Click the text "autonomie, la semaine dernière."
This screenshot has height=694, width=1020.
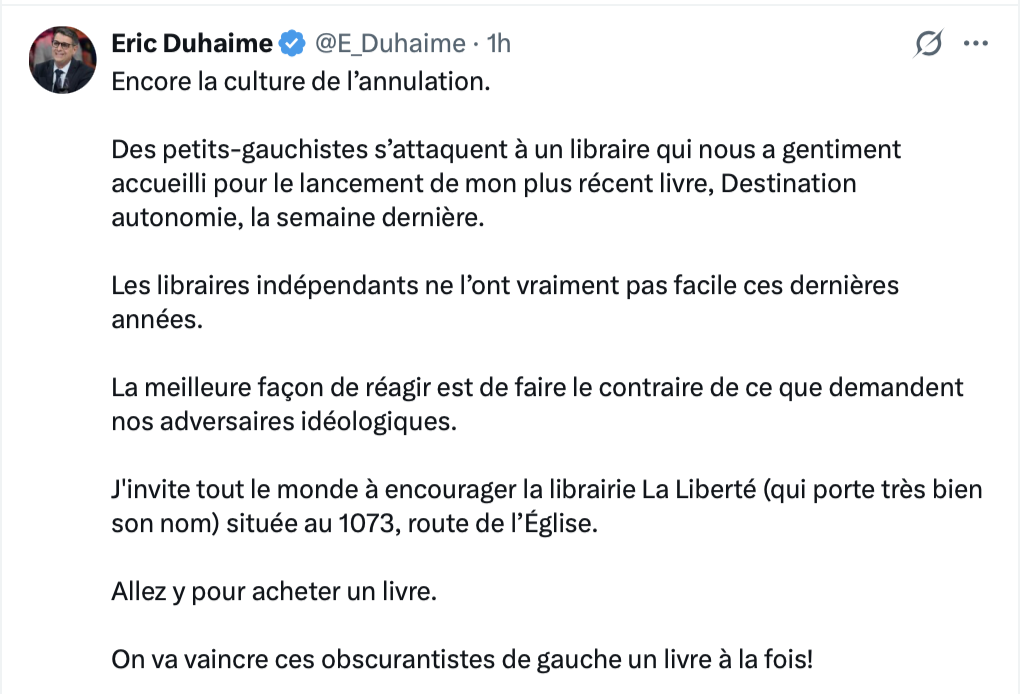point(297,217)
